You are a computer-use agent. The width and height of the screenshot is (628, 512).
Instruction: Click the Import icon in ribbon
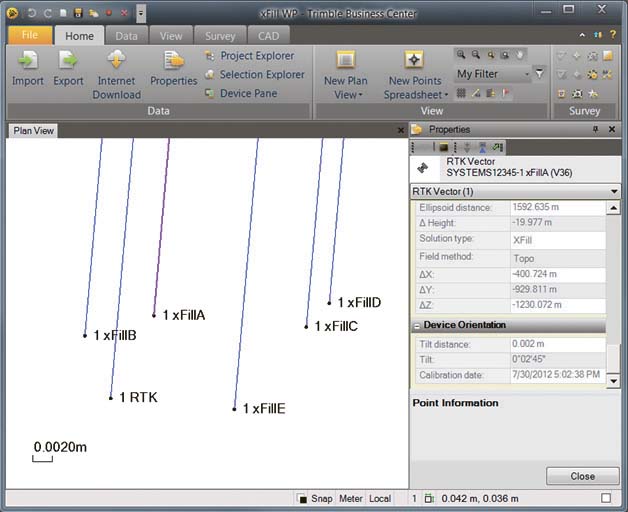click(x=28, y=61)
